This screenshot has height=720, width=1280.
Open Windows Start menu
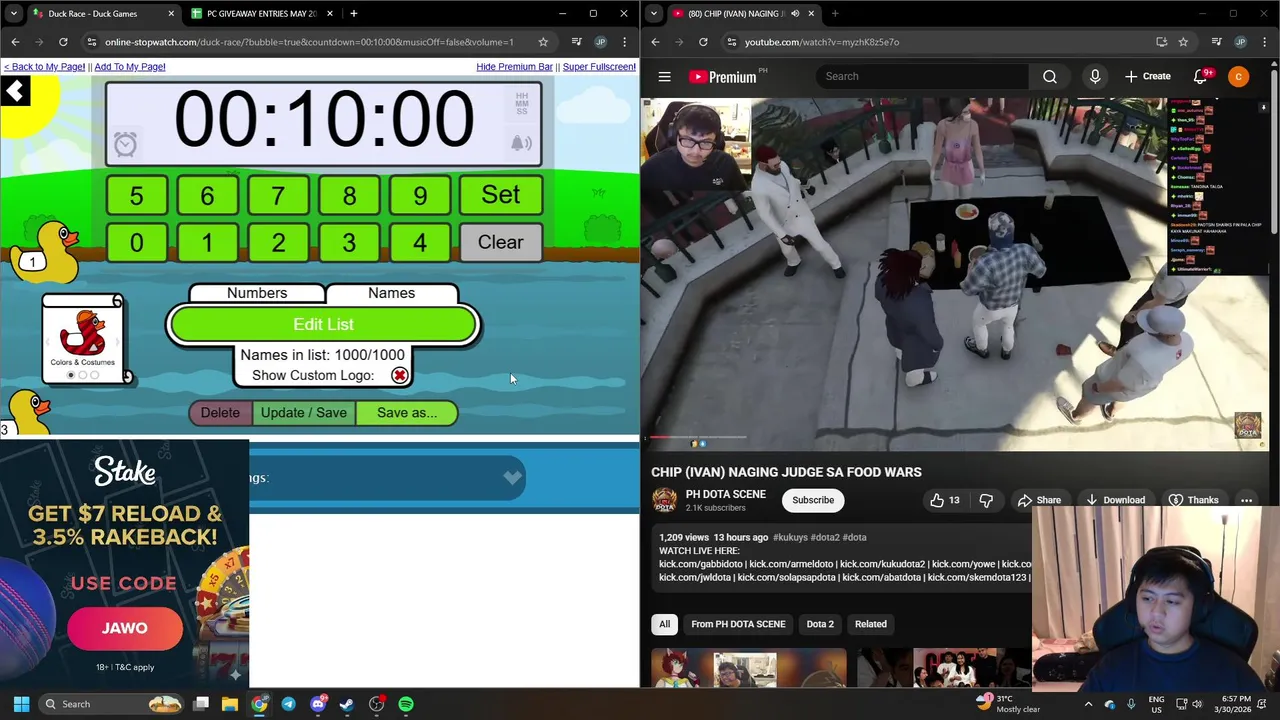[x=21, y=704]
